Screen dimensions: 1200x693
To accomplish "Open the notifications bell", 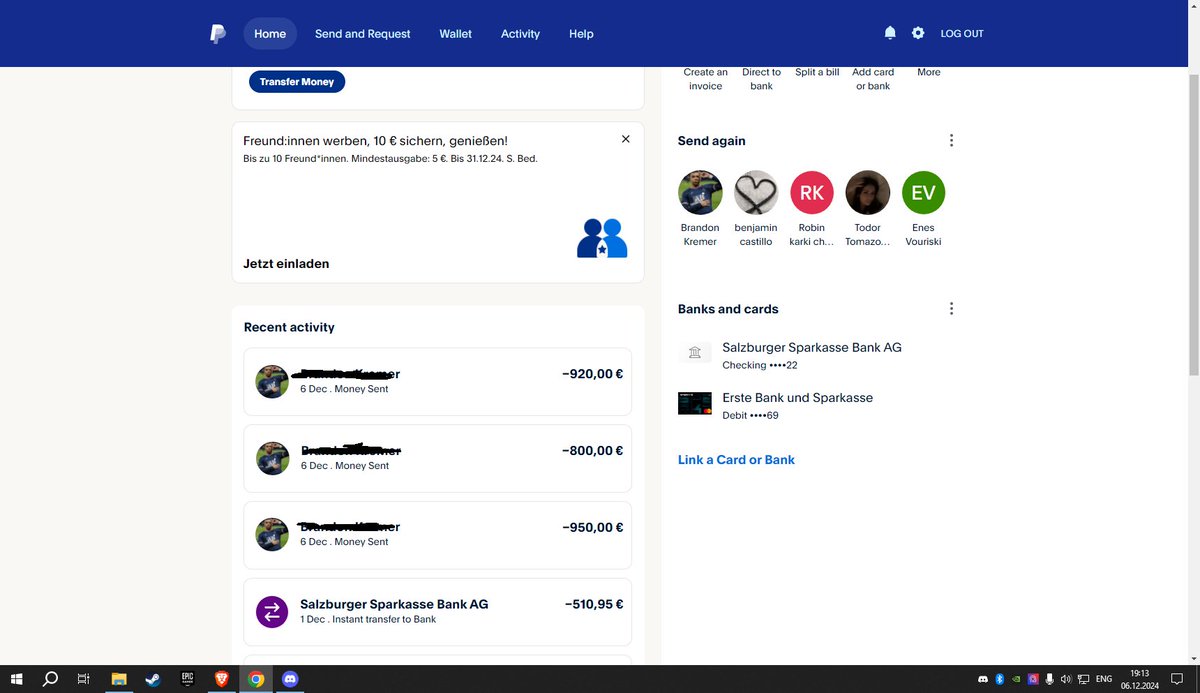I will (890, 33).
